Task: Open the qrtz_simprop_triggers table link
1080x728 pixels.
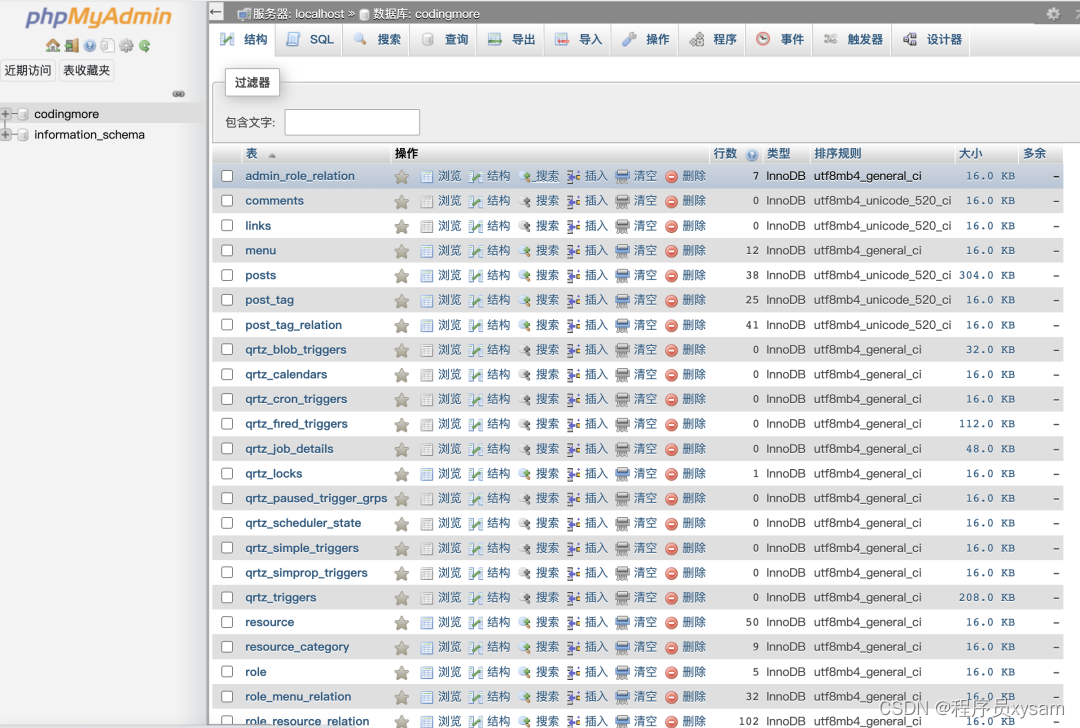Action: 307,572
